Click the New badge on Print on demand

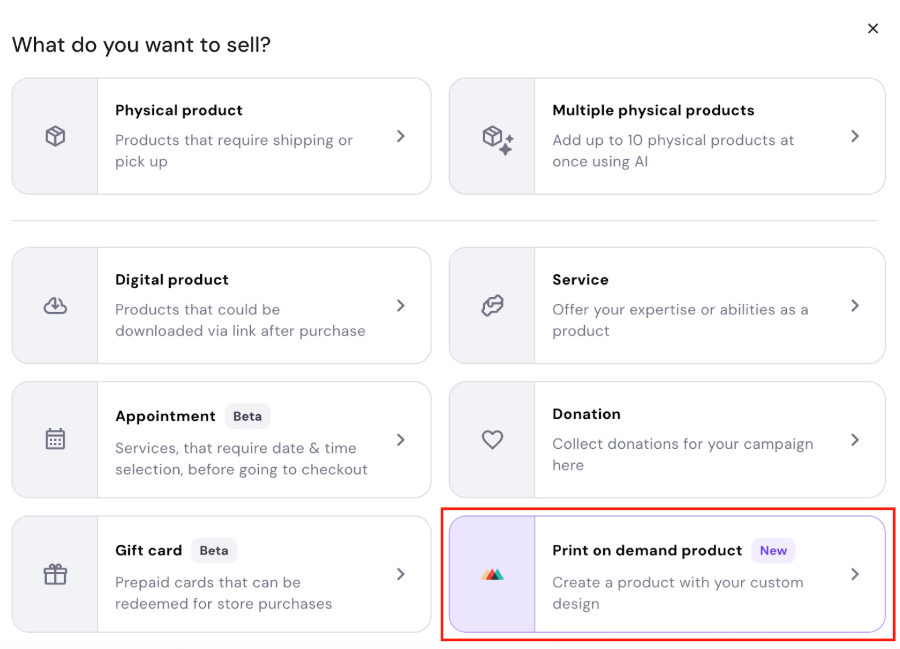[x=773, y=550]
